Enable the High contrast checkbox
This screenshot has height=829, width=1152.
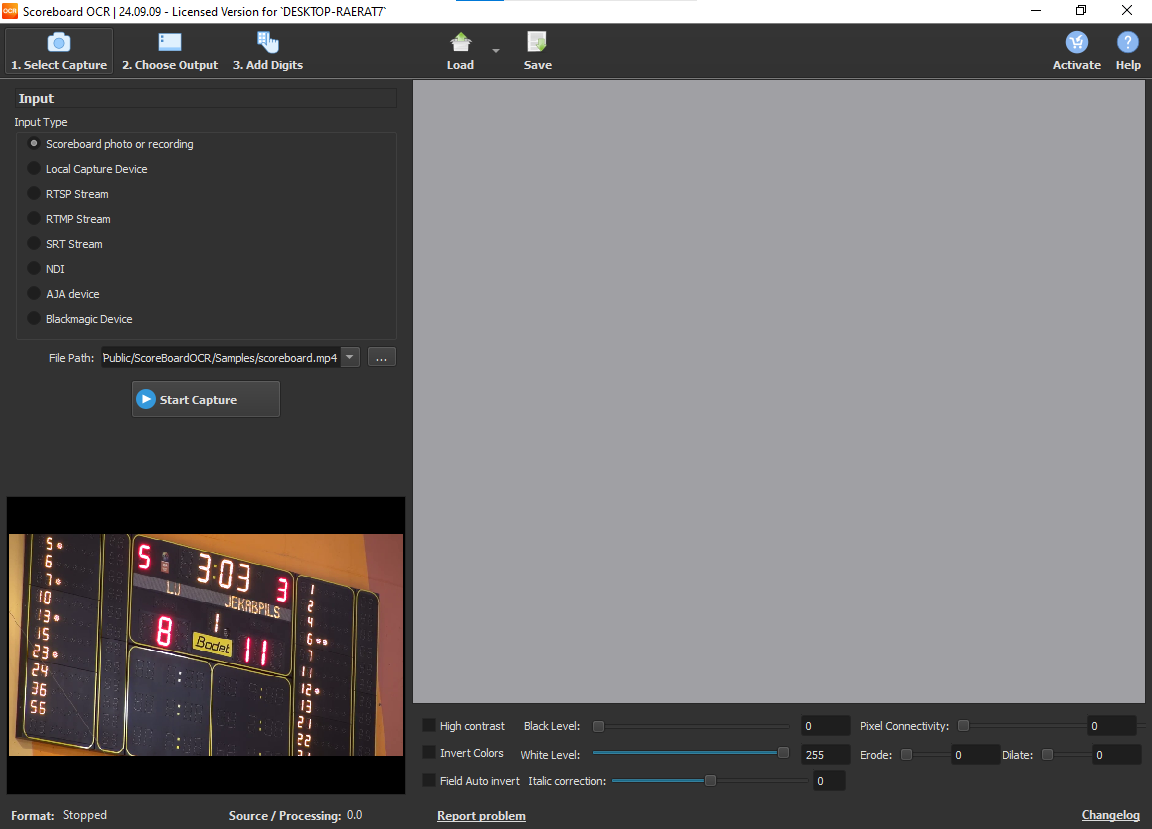point(429,725)
